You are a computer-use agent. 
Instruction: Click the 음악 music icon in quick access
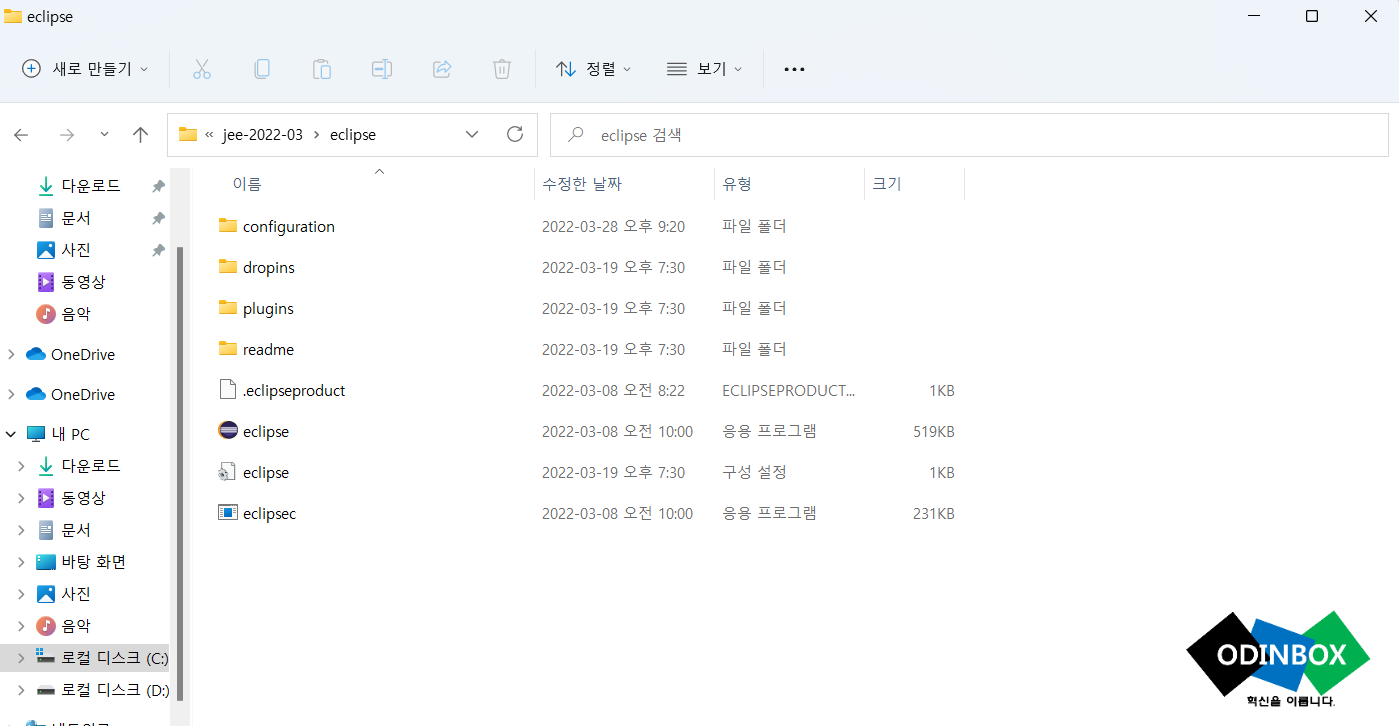pos(46,314)
